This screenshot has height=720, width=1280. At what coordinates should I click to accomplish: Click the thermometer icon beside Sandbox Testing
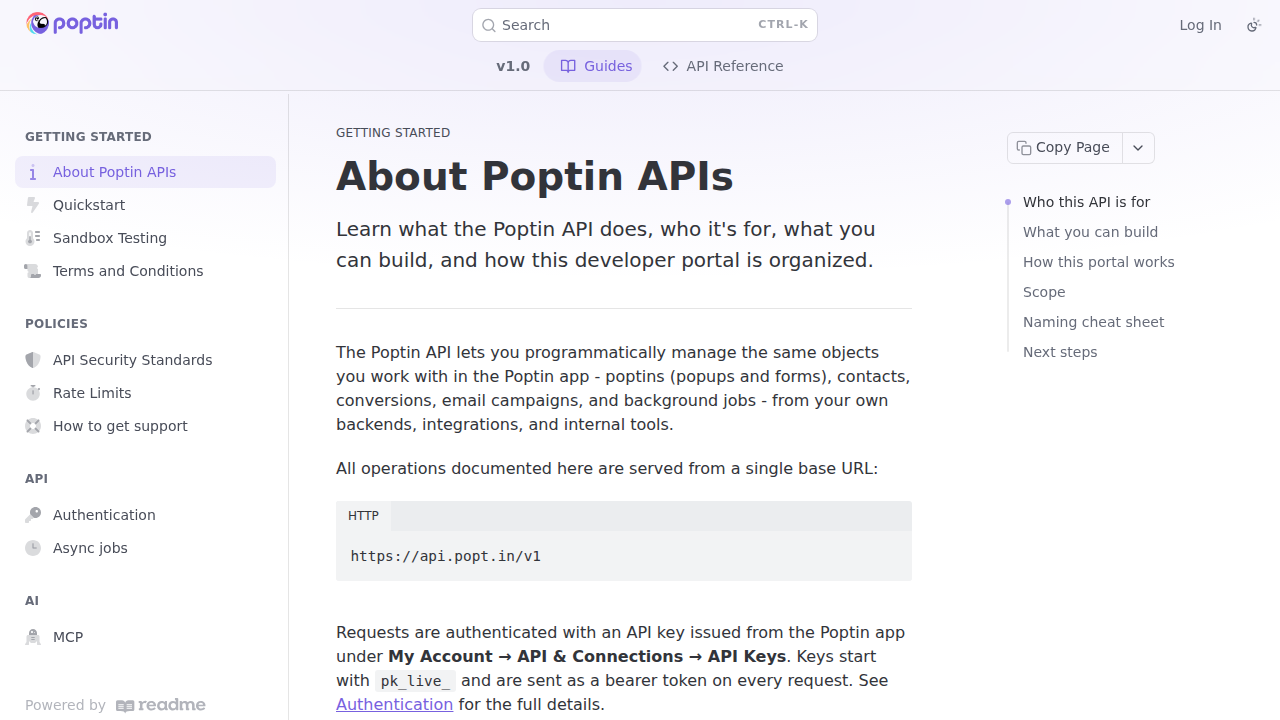pos(33,238)
